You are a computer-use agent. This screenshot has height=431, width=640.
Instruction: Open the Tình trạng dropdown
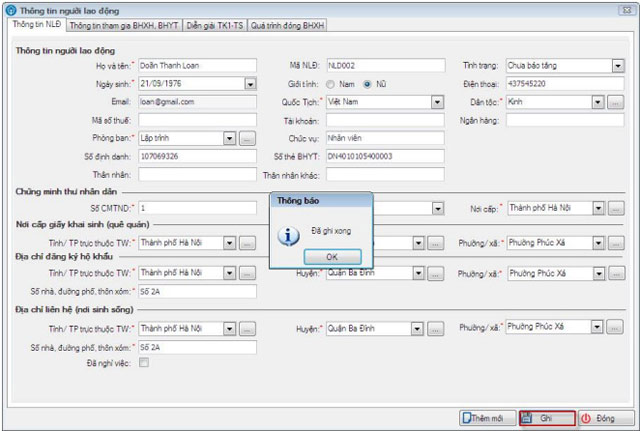coord(617,66)
